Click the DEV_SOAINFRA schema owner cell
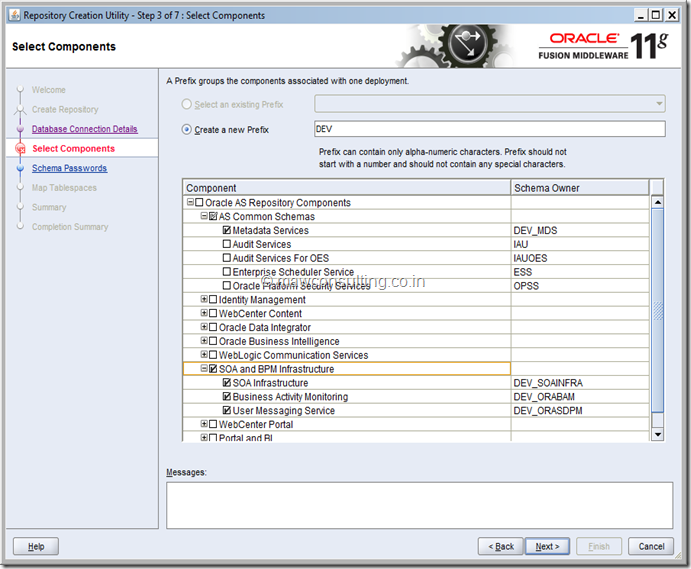Screen dimensions: 691x569 click(x=580, y=383)
